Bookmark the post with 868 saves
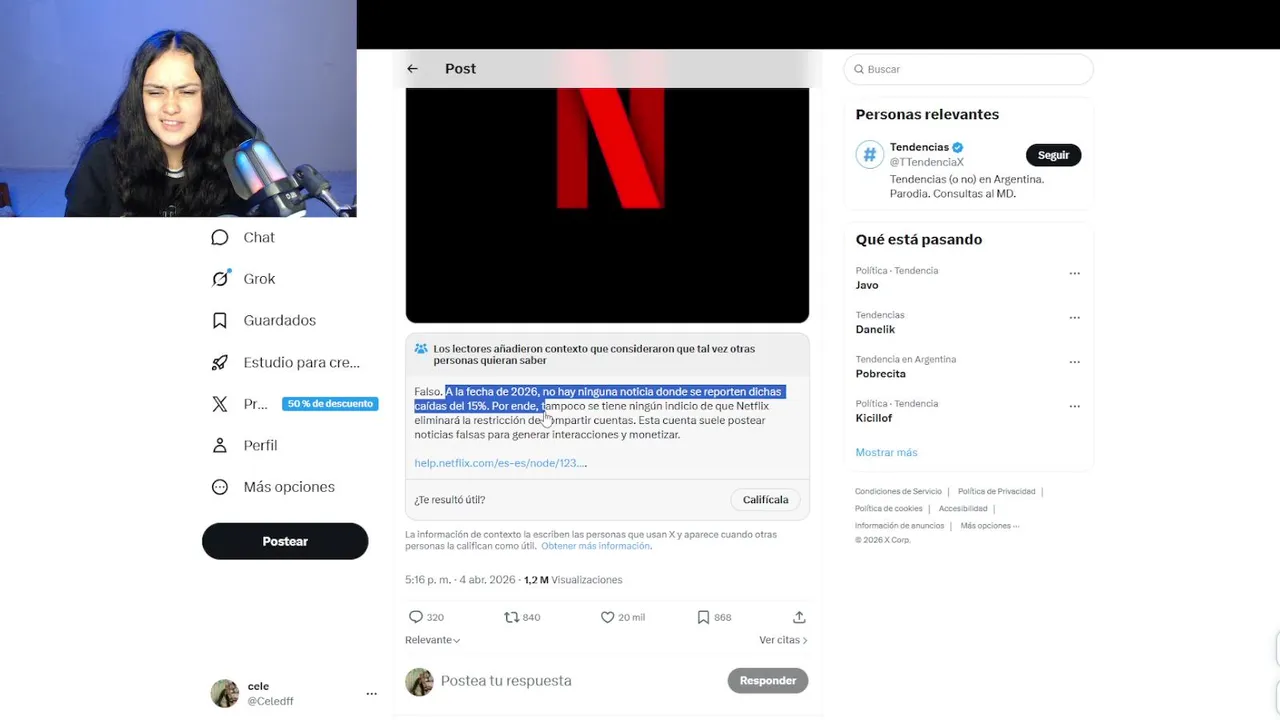The height and width of the screenshot is (720, 1280). 703,617
